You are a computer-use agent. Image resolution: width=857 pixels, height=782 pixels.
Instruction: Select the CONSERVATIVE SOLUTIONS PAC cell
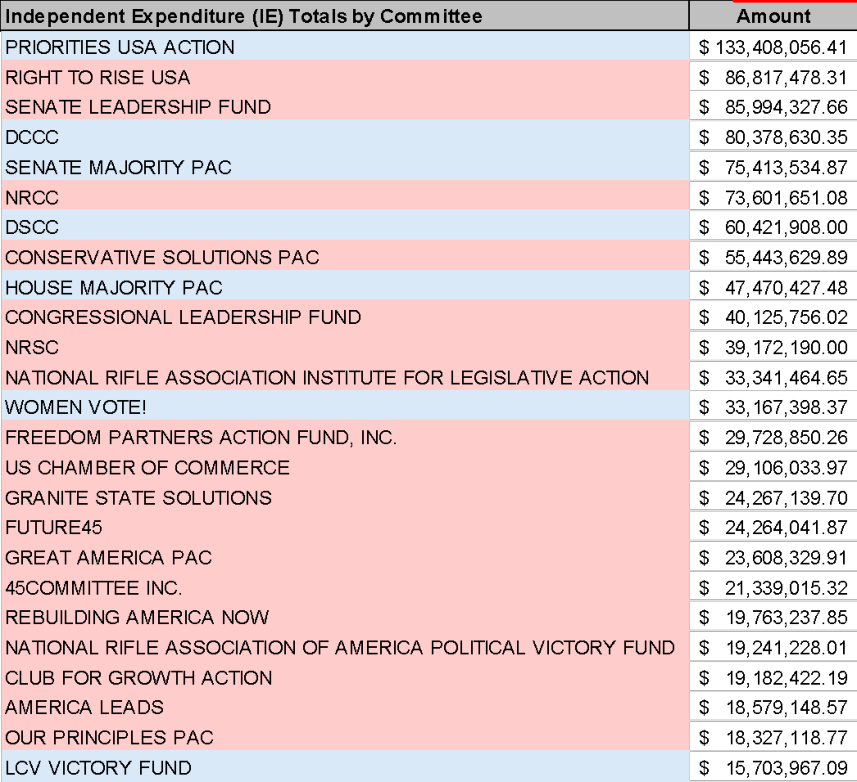point(344,257)
